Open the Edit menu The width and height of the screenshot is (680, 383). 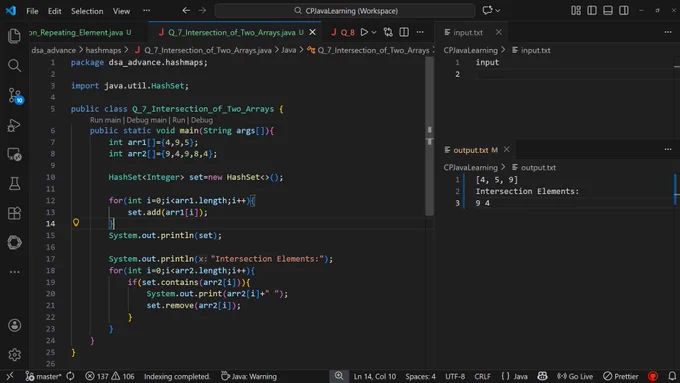[x=54, y=11]
